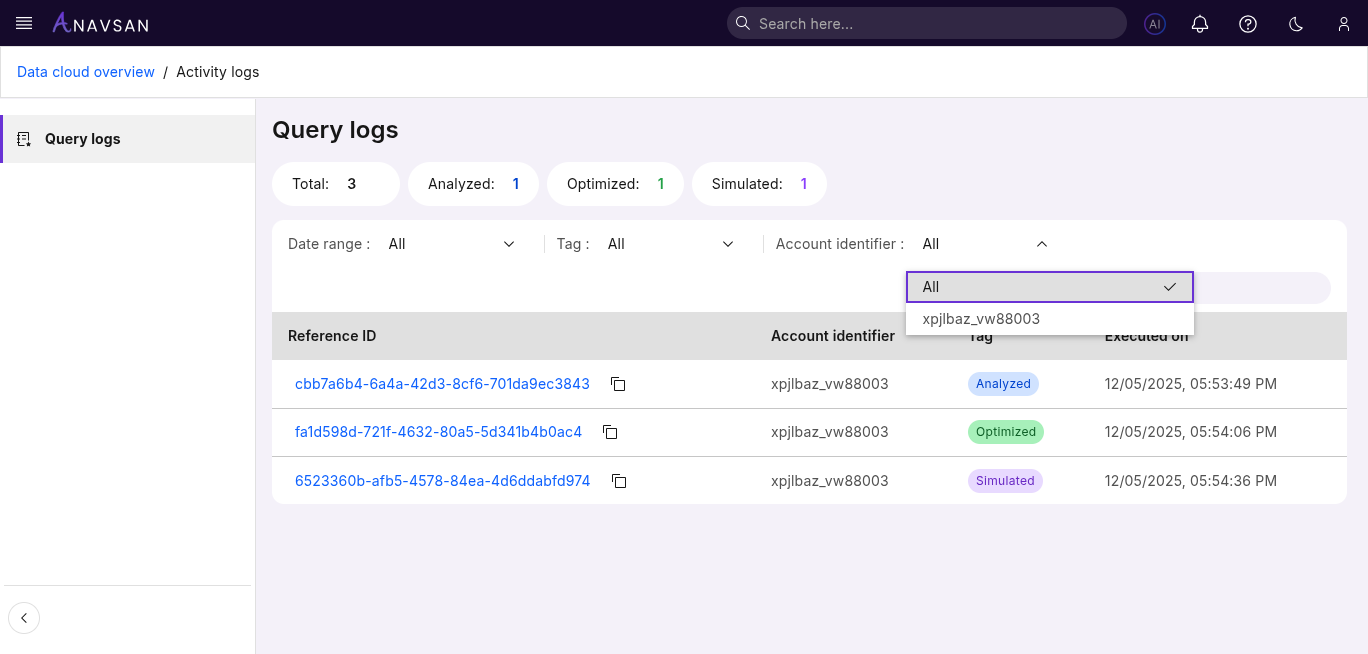Open the user profile icon
1368x654 pixels.
pos(1343,23)
